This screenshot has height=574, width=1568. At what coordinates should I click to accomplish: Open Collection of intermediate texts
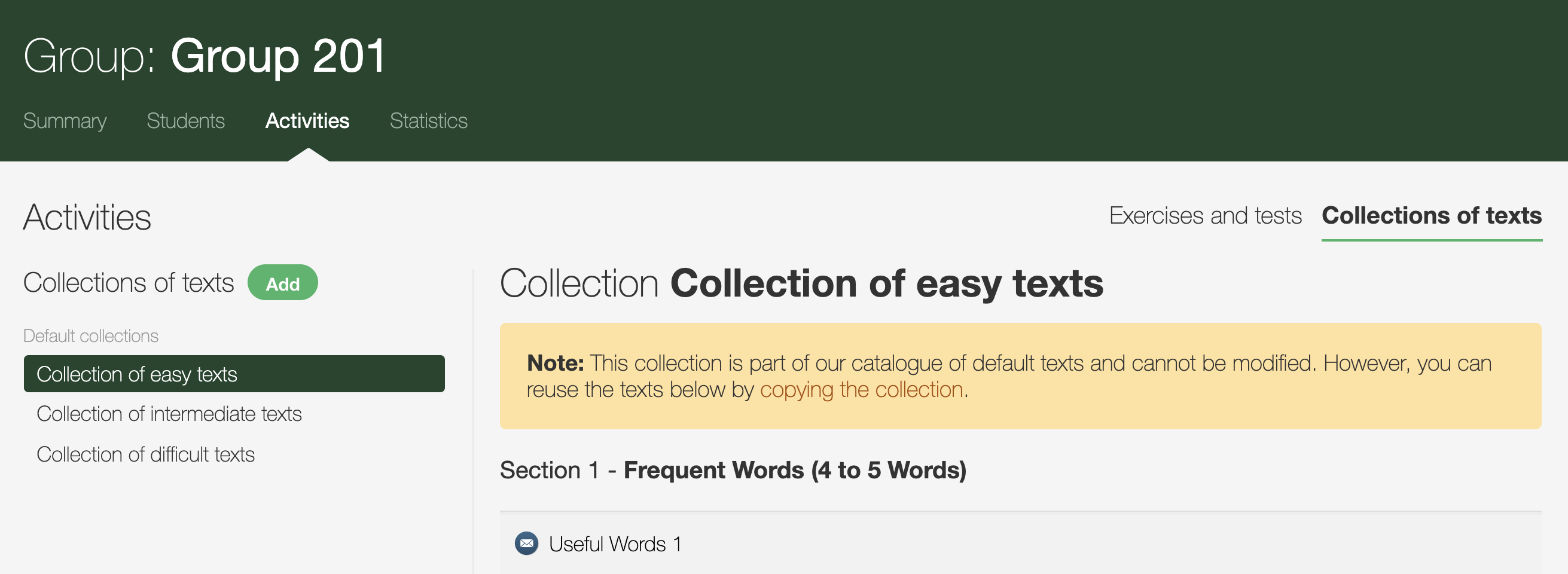(169, 414)
